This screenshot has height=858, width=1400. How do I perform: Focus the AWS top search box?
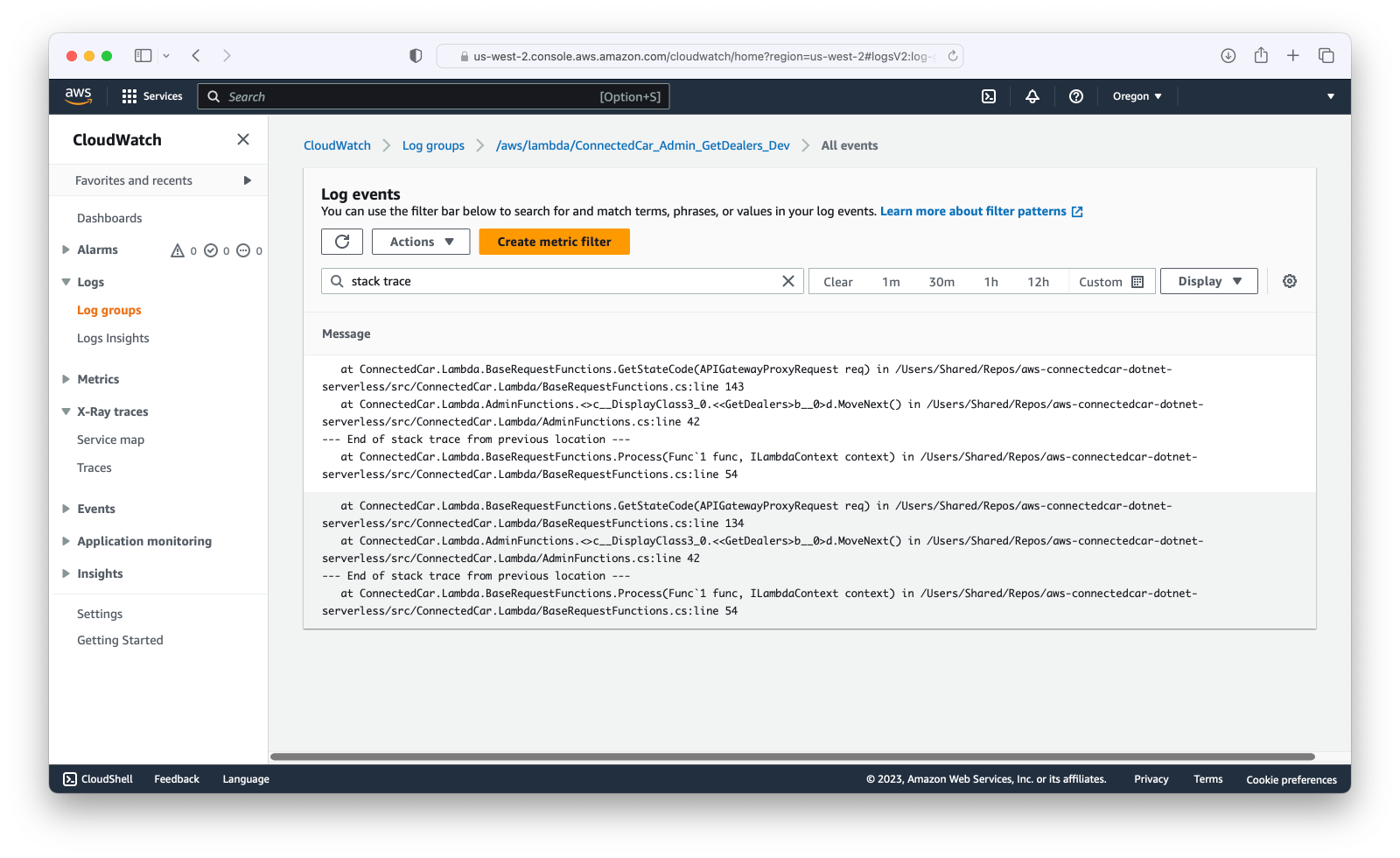coord(434,96)
